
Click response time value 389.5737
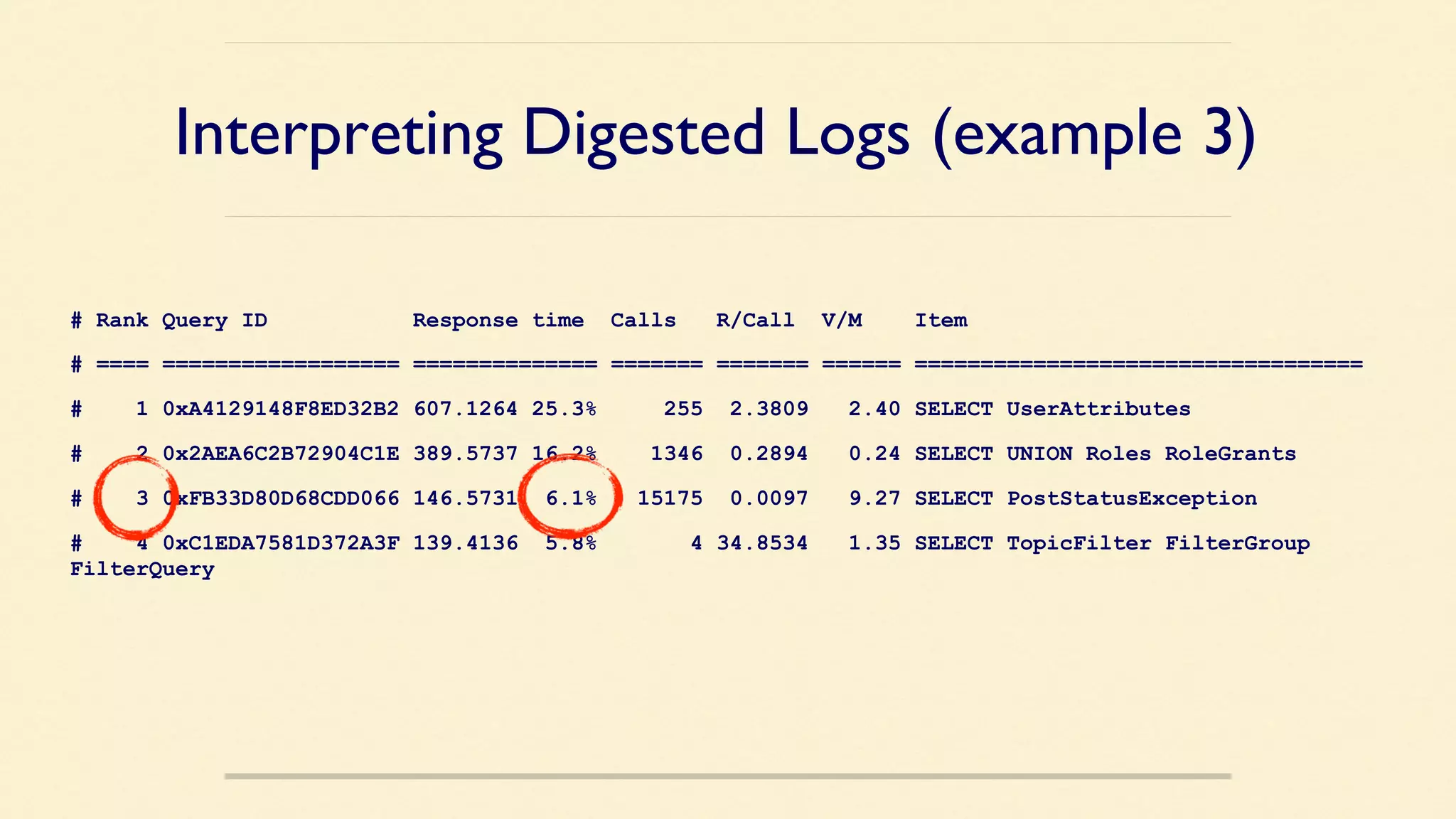(x=466, y=454)
